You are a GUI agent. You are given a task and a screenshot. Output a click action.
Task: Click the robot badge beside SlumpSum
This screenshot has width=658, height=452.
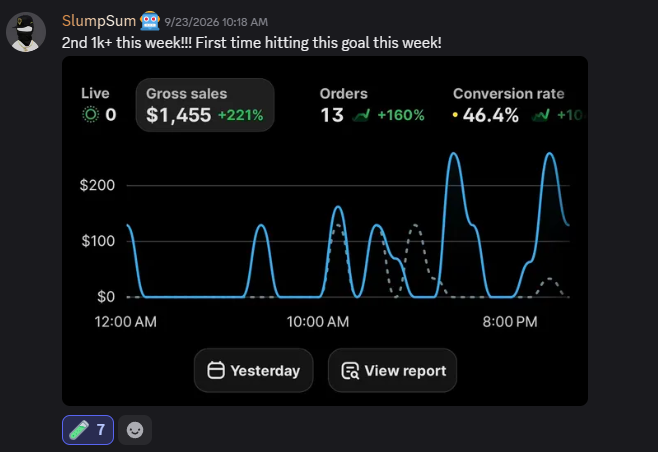point(150,21)
